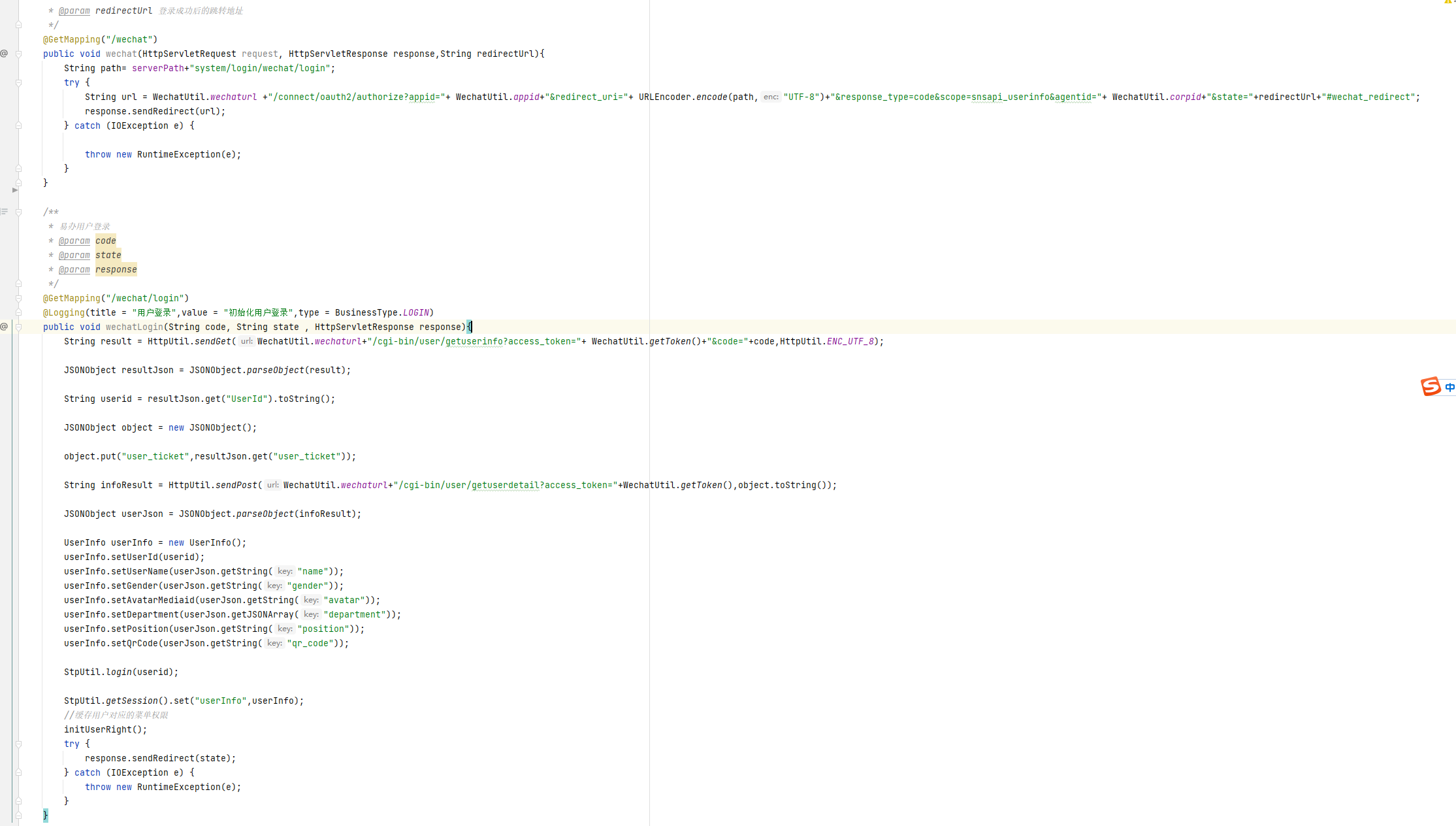Click the rendered doc toggle beside the Javadoc comment
Screen dimensions: 1456x826
tap(4, 212)
